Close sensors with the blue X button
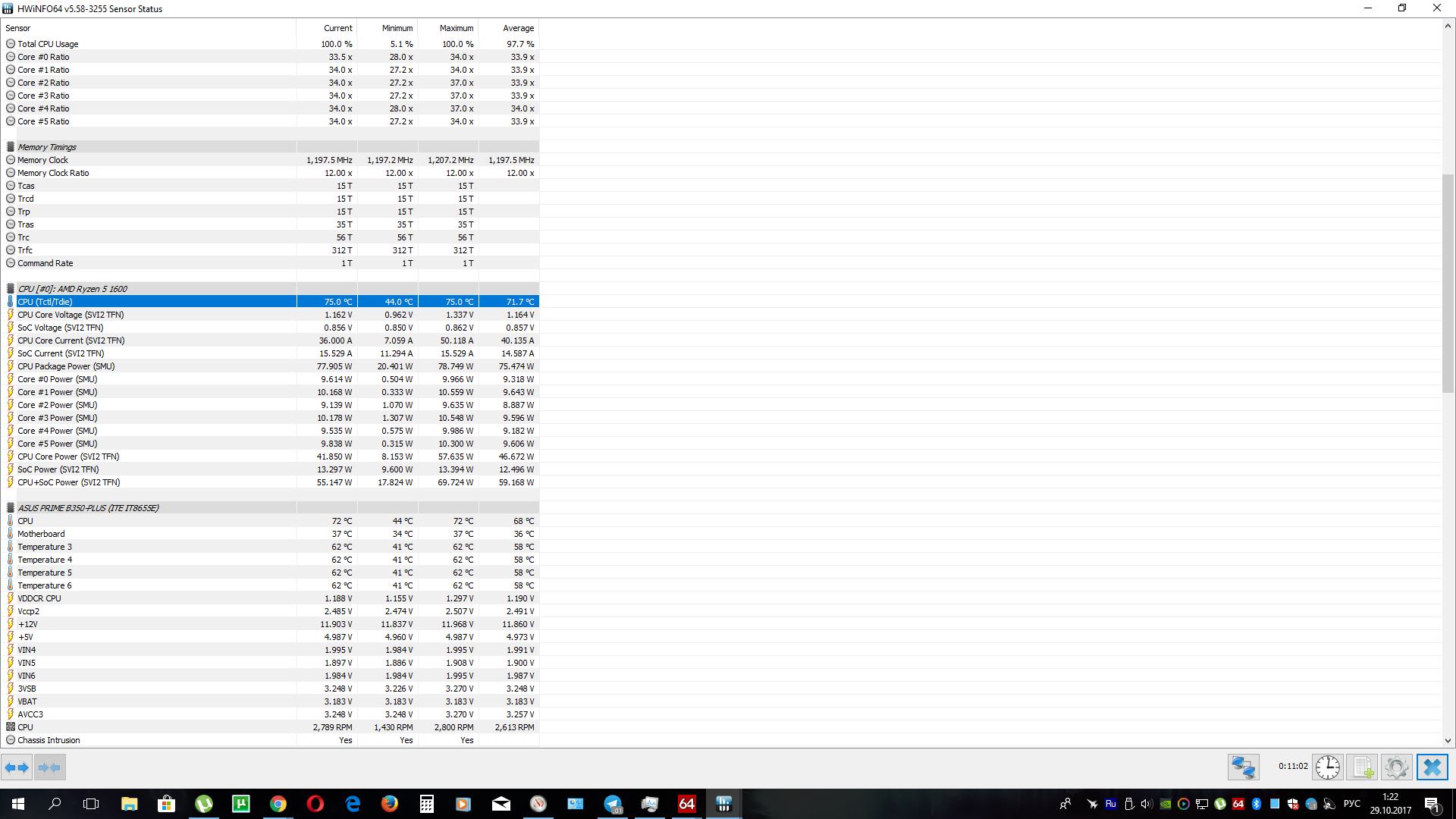The height and width of the screenshot is (819, 1456). tap(1432, 767)
